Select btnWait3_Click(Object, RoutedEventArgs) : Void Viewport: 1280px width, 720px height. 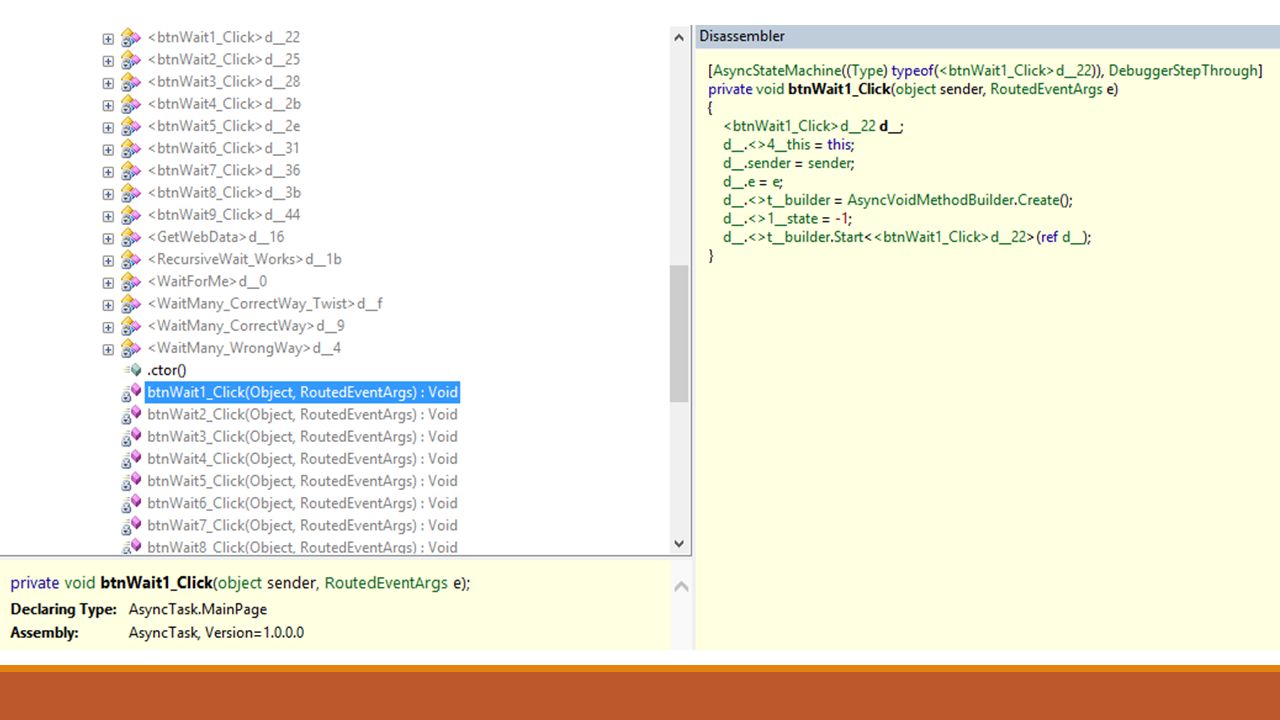click(x=302, y=437)
